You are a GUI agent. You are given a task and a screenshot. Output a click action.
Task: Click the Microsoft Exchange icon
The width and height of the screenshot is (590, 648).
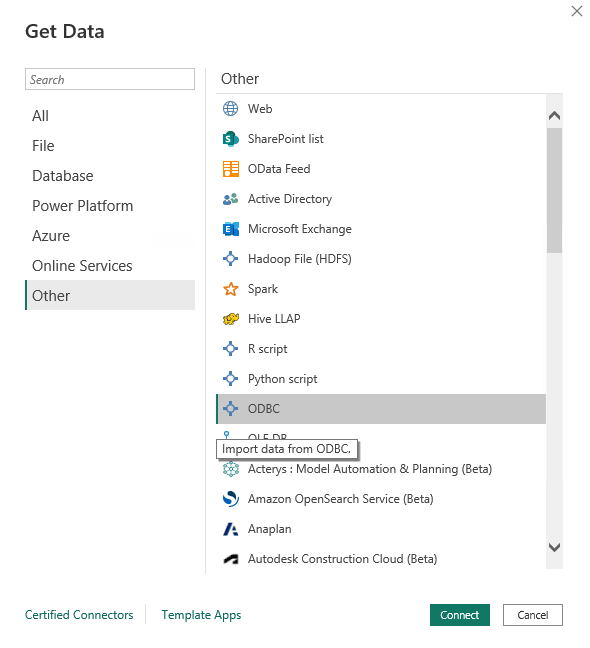coord(231,229)
